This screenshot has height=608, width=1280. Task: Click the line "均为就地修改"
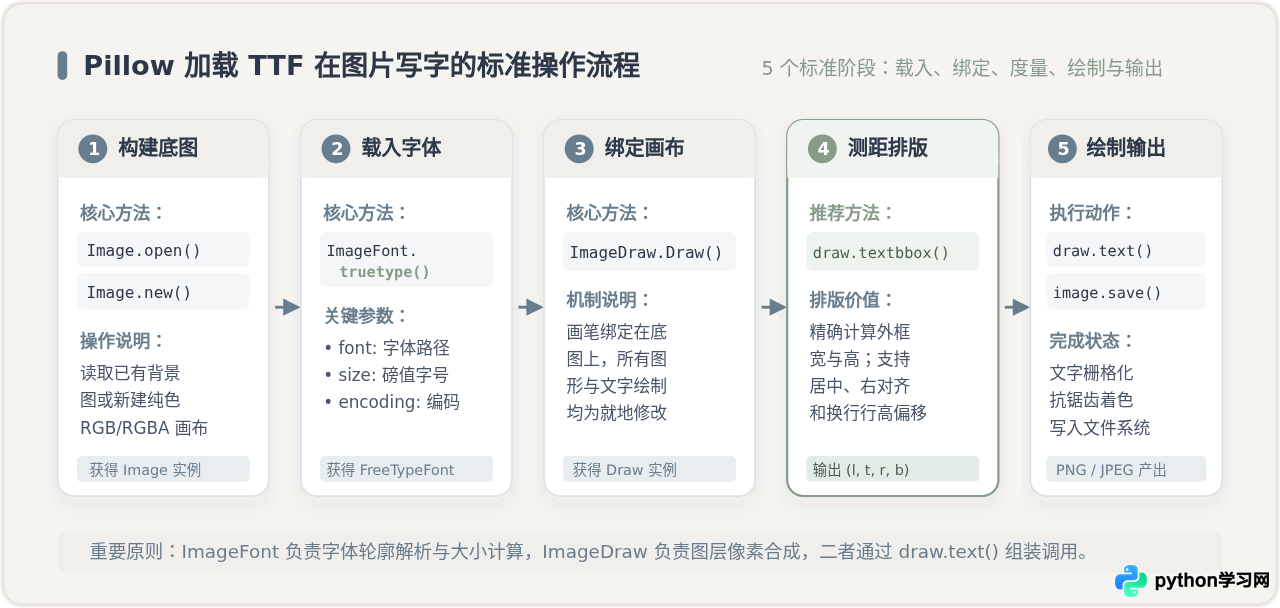[617, 412]
